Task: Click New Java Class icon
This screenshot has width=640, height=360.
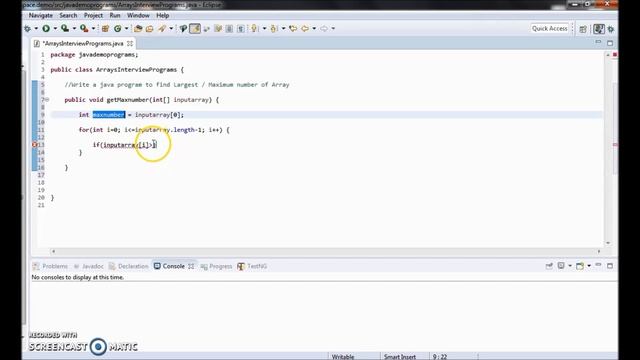Action: (118, 29)
